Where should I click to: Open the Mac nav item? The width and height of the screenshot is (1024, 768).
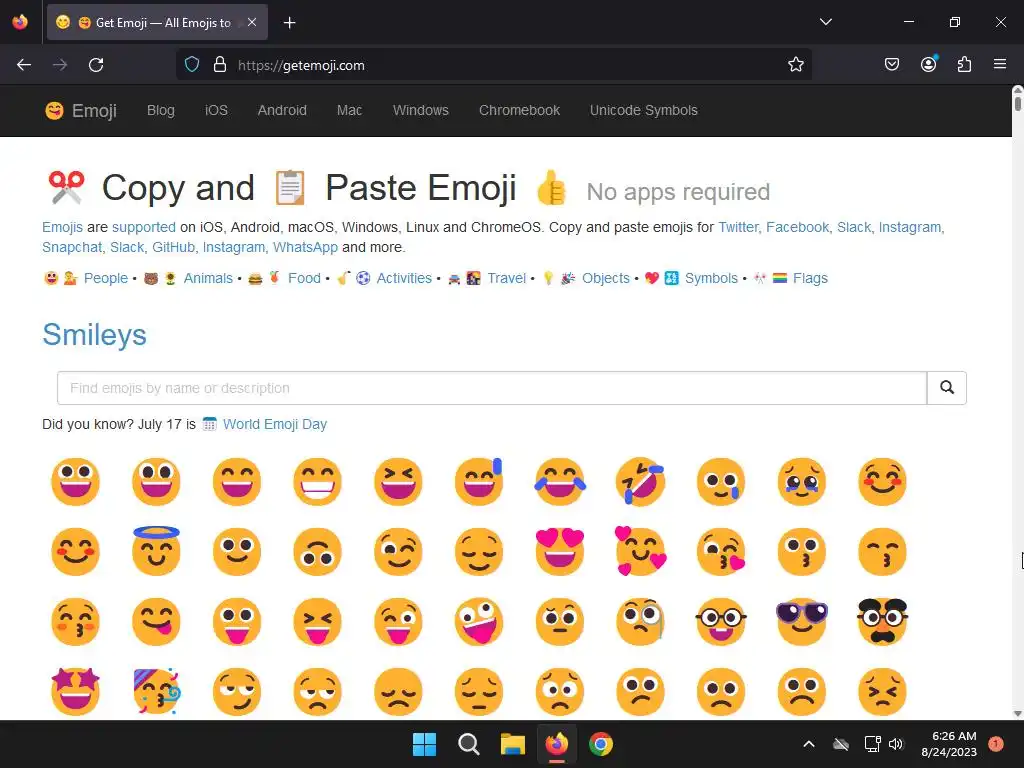(349, 110)
